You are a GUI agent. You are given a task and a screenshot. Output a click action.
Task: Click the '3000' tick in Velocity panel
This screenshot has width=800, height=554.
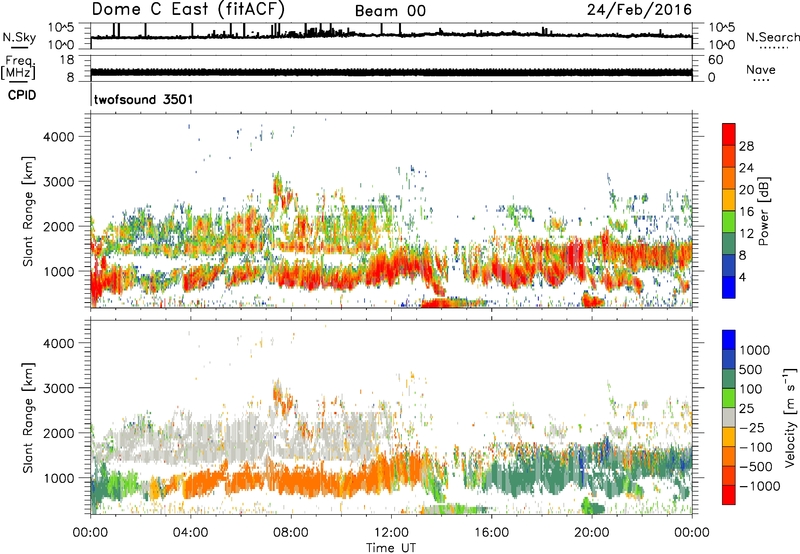tap(58, 388)
